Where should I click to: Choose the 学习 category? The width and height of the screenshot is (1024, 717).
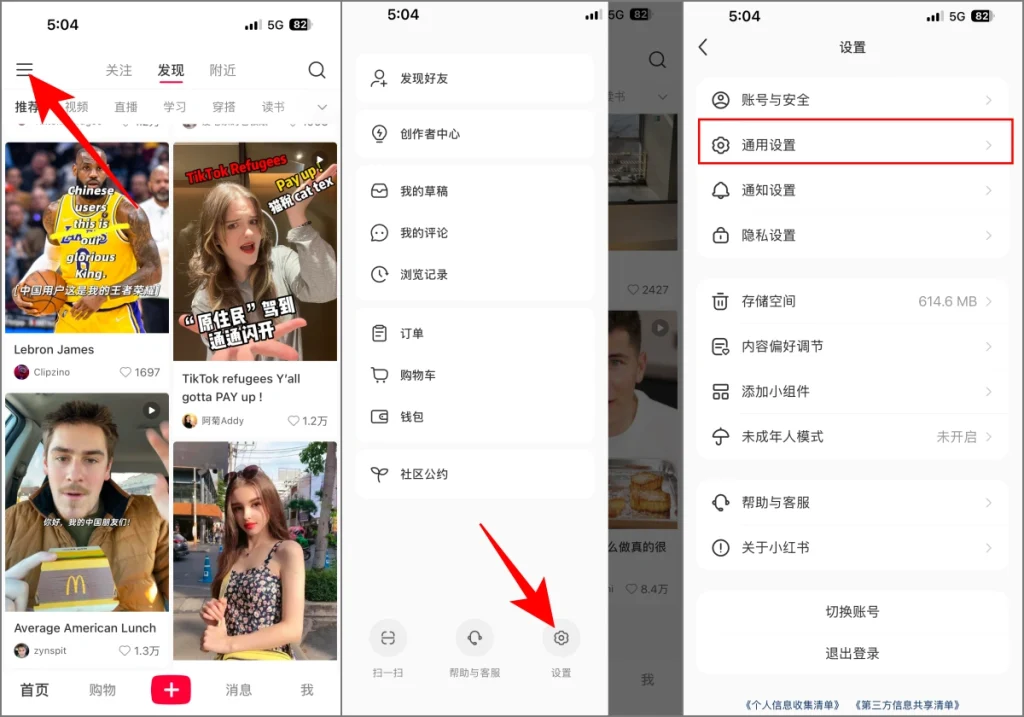tap(175, 106)
